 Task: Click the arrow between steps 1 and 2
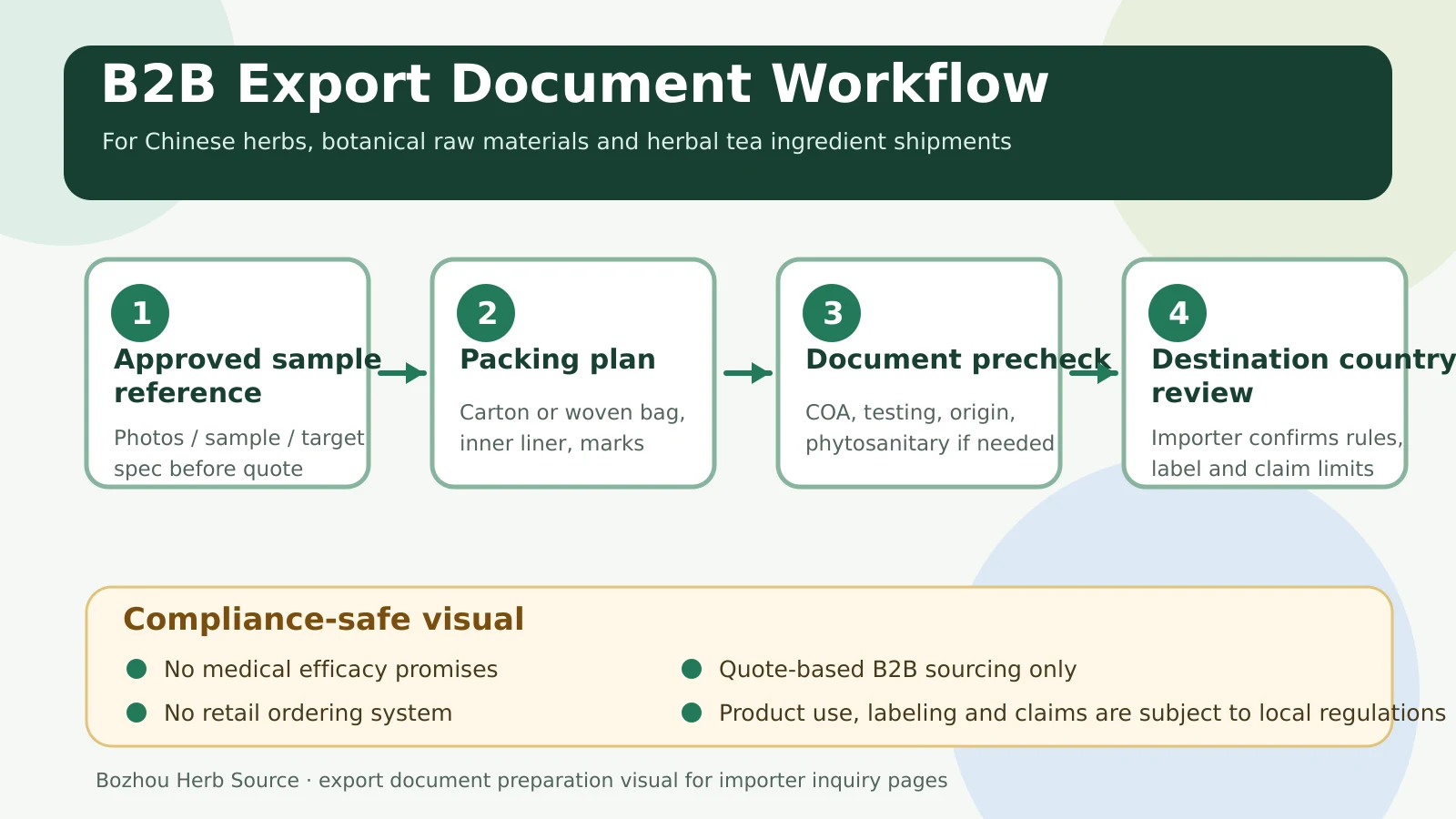coord(402,373)
